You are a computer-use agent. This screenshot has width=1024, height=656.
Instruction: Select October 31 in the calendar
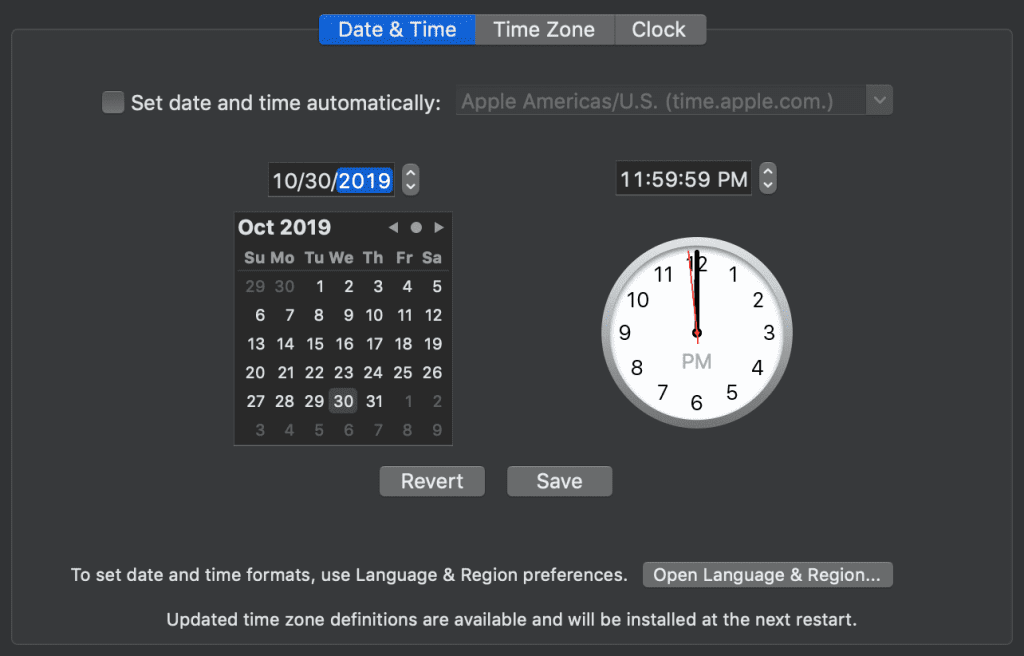(374, 401)
